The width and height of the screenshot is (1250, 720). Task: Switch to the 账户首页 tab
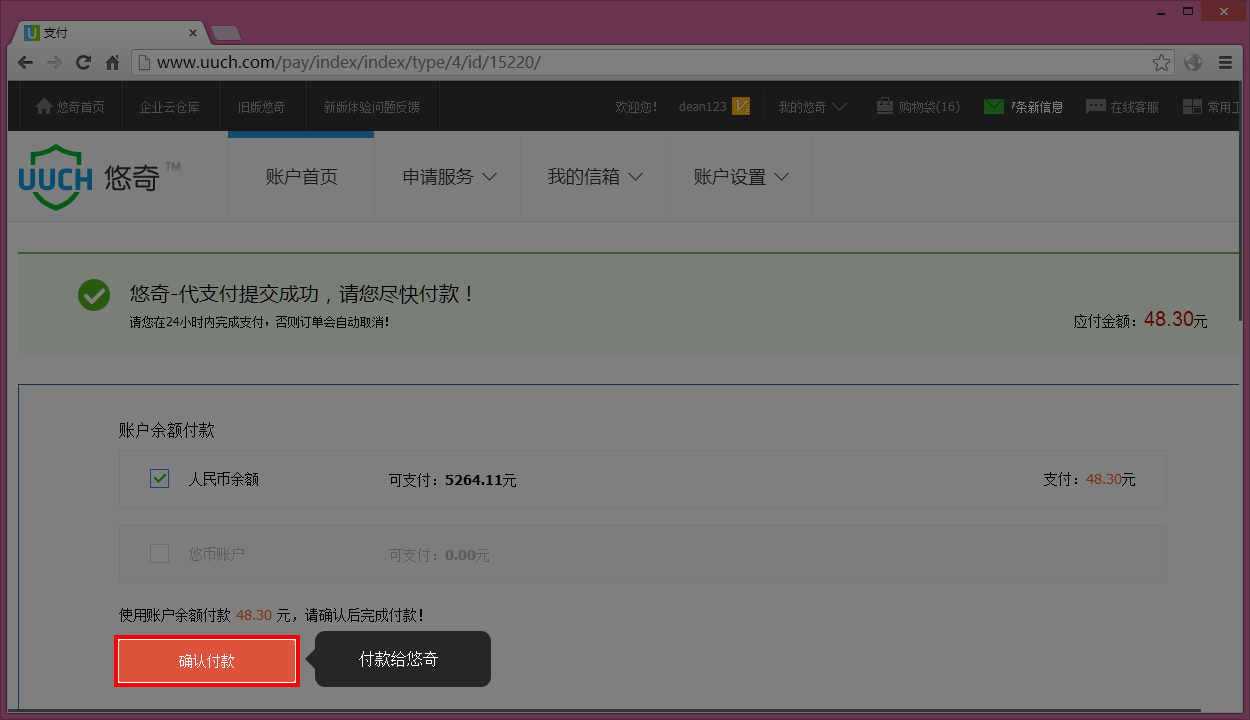click(301, 177)
